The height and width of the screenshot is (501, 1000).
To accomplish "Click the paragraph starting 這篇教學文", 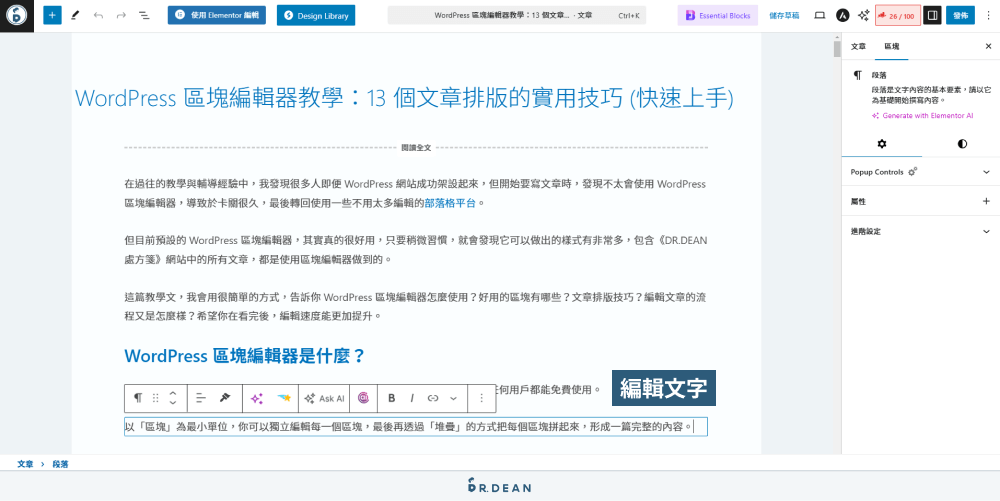I will pos(415,306).
